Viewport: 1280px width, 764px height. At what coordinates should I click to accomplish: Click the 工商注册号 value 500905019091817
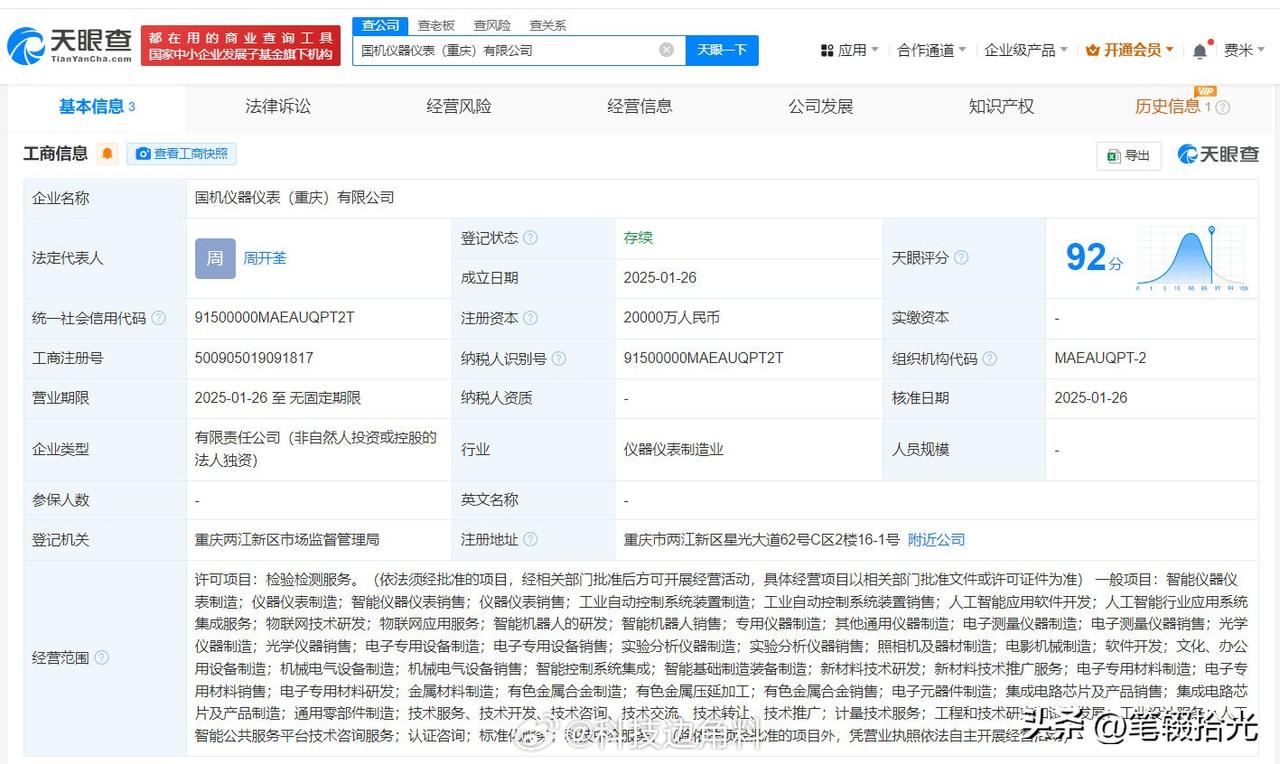point(254,358)
